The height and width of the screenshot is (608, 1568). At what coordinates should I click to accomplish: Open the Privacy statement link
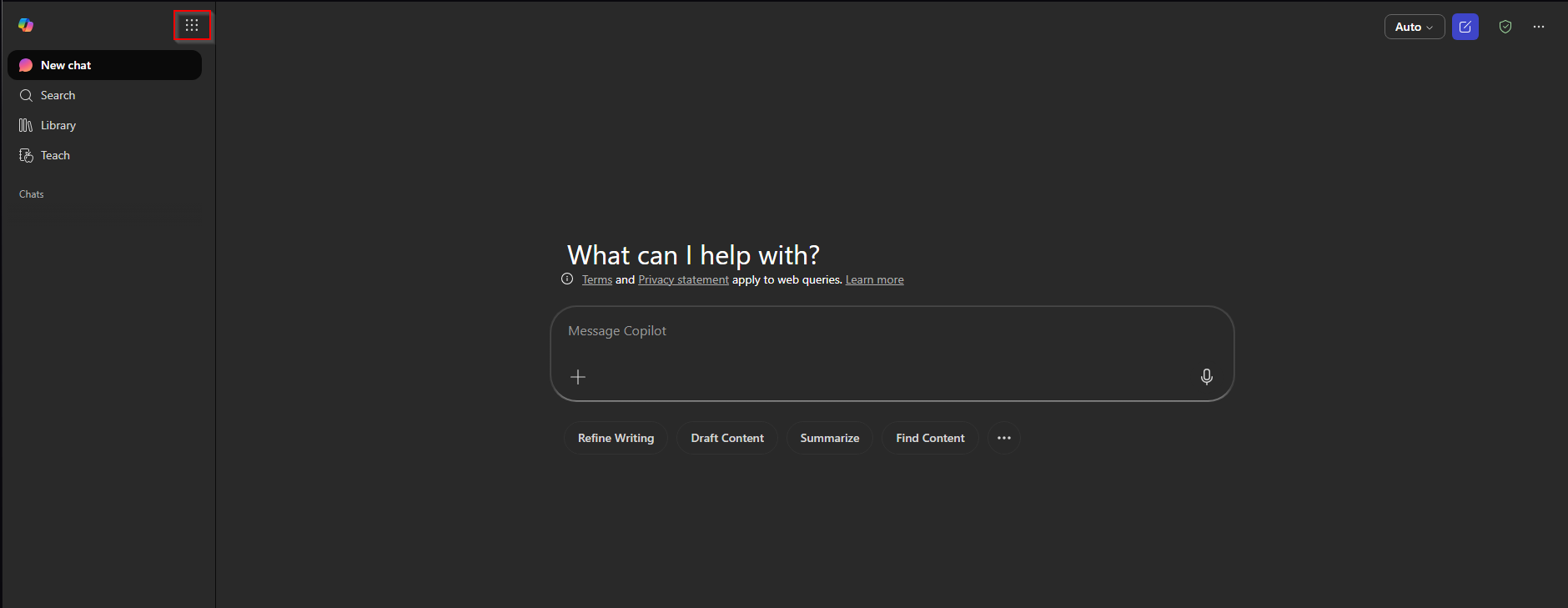683,280
